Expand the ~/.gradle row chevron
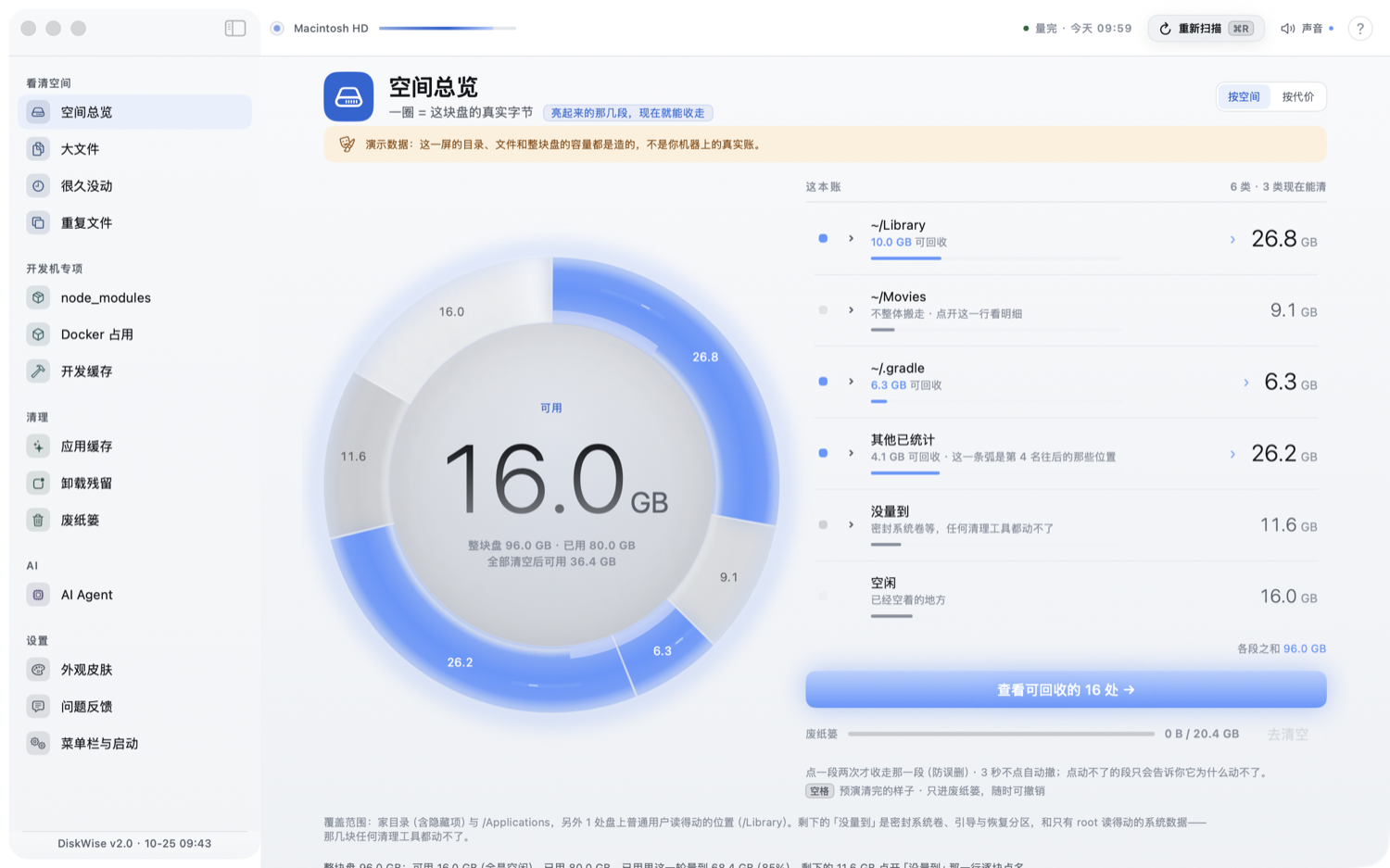 coord(851,382)
